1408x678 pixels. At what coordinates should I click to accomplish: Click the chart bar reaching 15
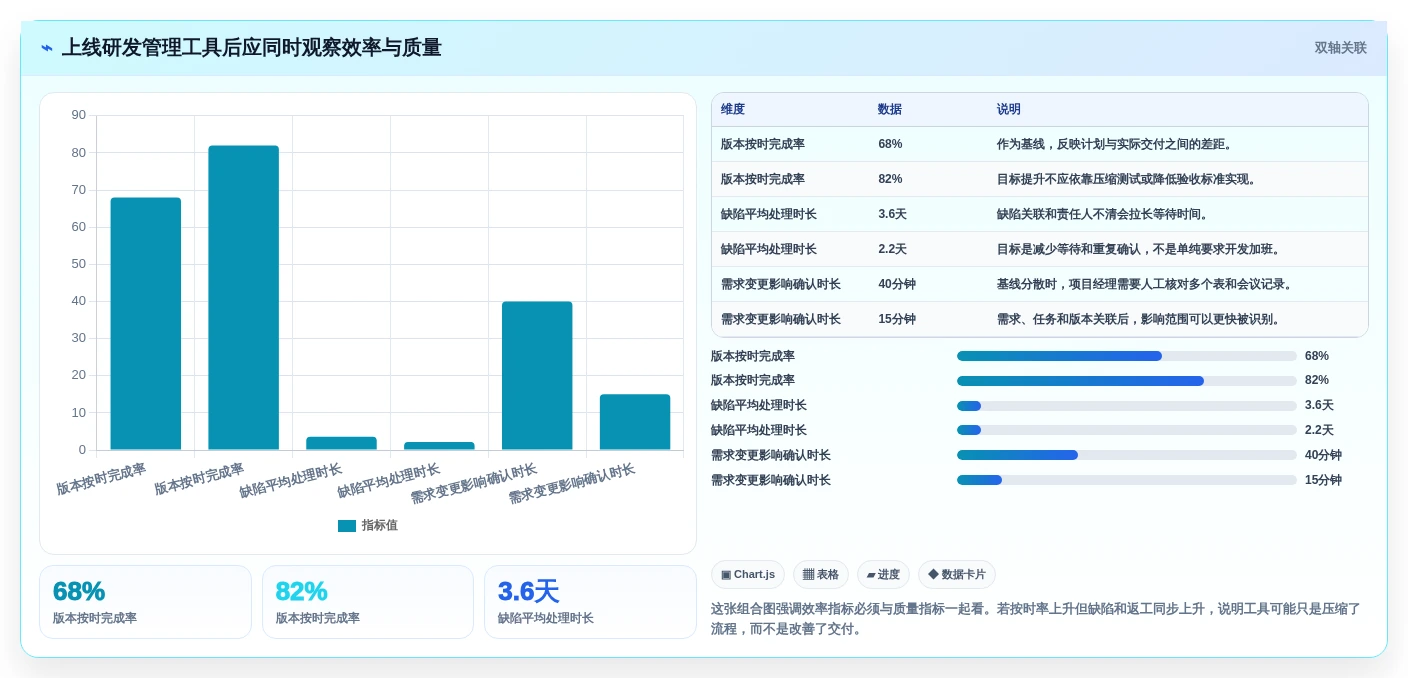pyautogui.click(x=635, y=422)
